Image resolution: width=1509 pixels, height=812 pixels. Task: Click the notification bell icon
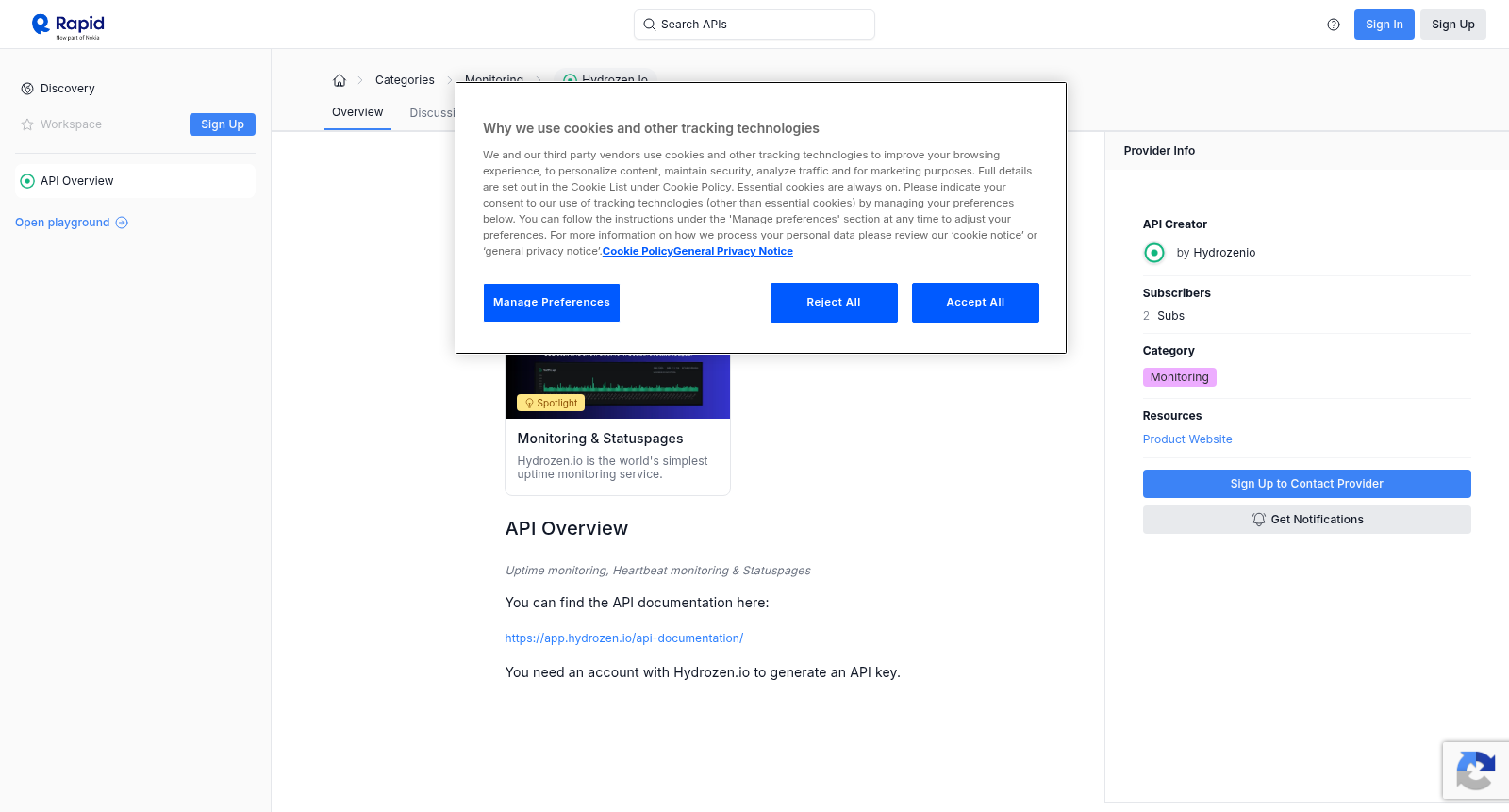[x=1258, y=520]
